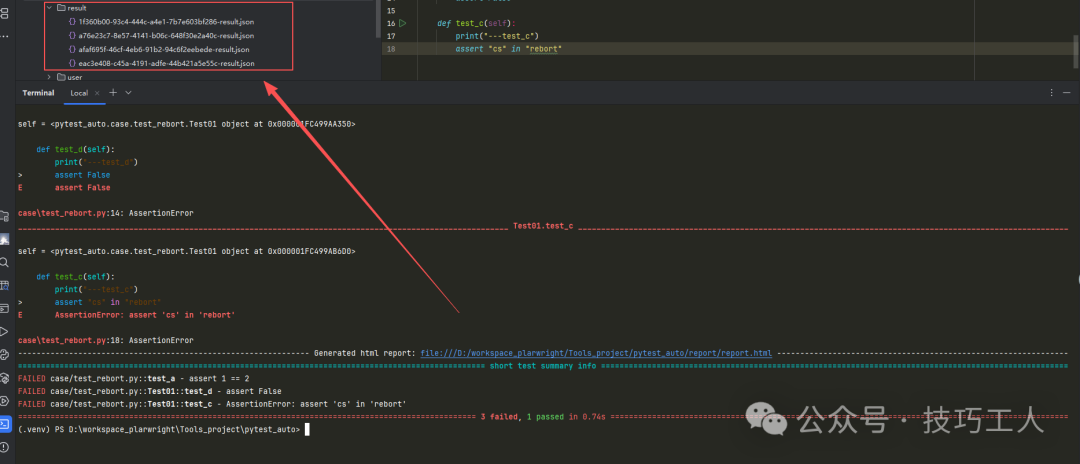Click 'FAILED ...Test01::test_c' summary line
The width and height of the screenshot is (1080, 464).
tap(212, 403)
